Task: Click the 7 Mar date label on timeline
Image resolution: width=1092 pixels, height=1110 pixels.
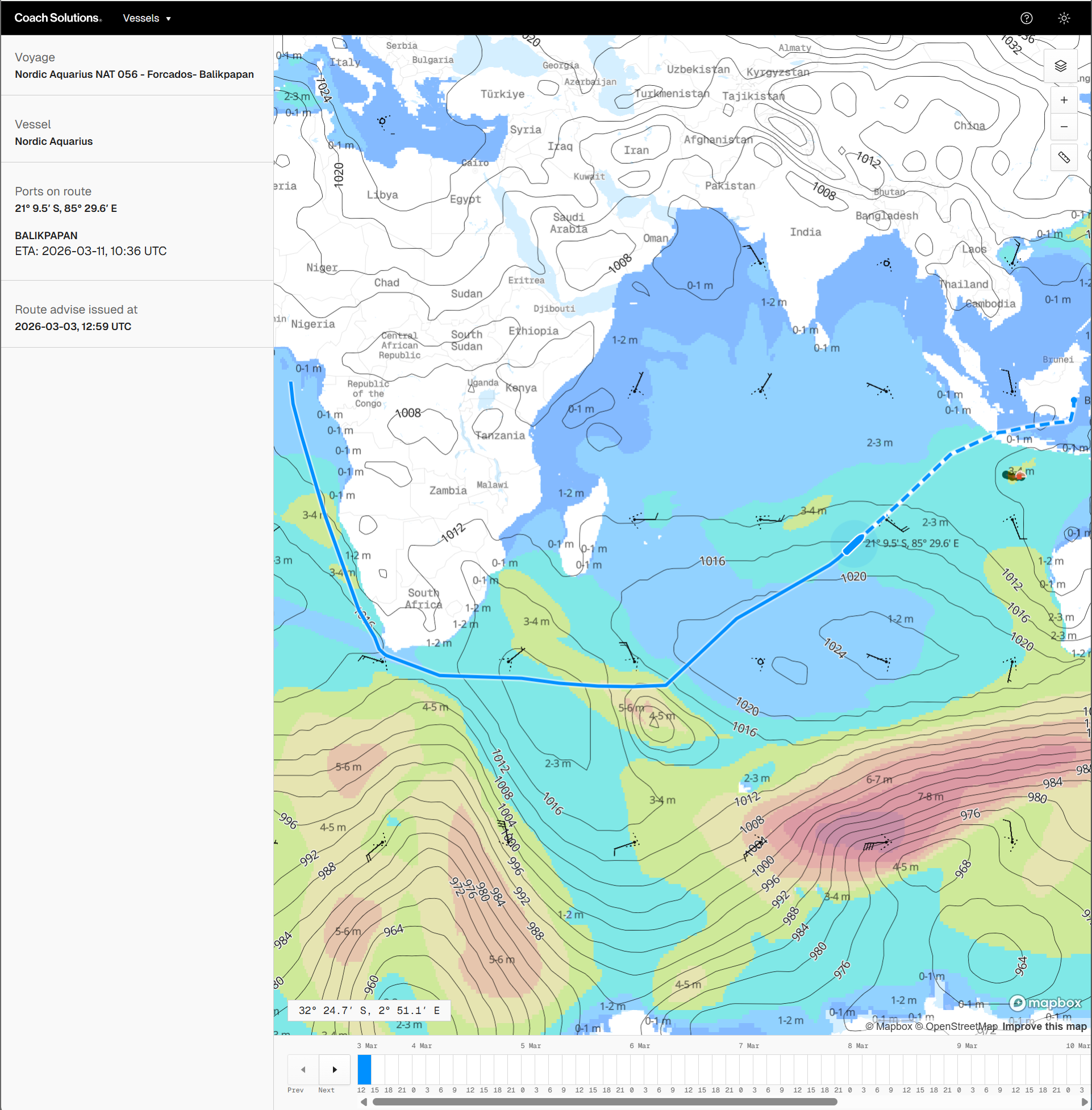Action: pos(748,1046)
